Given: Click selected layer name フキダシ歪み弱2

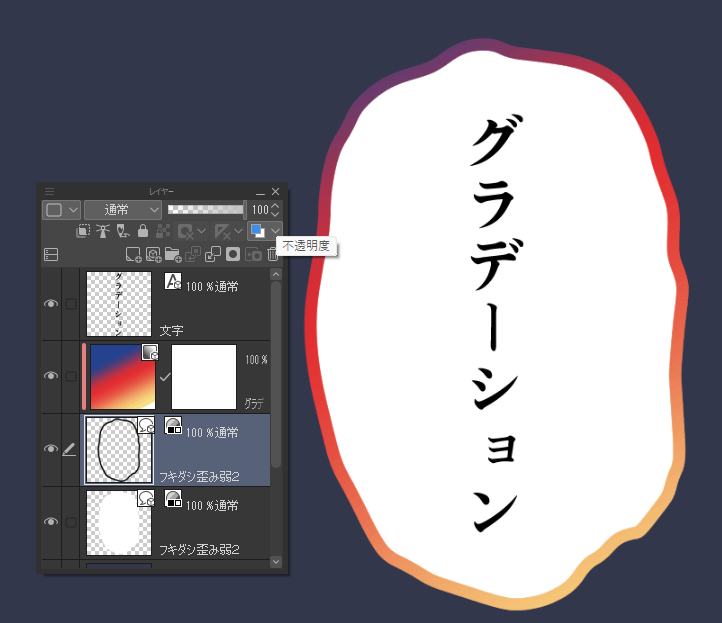Looking at the screenshot, I should pos(199,476).
